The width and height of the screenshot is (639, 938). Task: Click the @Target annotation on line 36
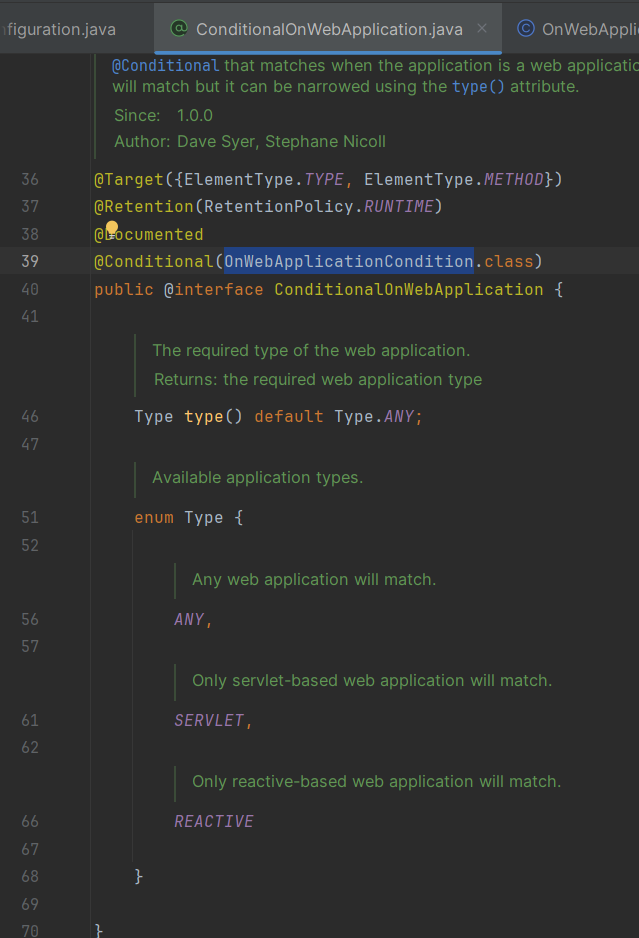tap(128, 180)
